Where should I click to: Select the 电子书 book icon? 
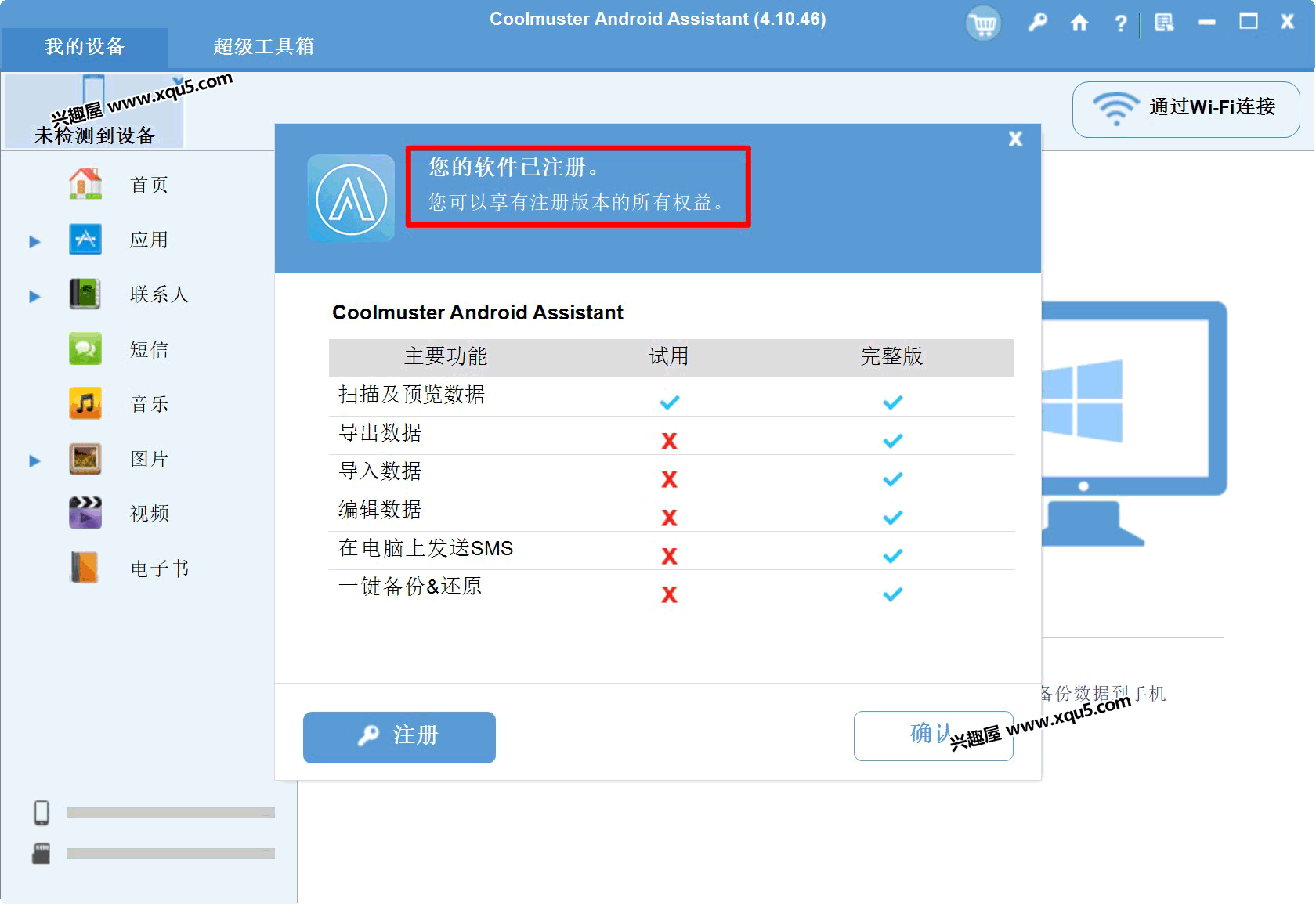[x=85, y=568]
